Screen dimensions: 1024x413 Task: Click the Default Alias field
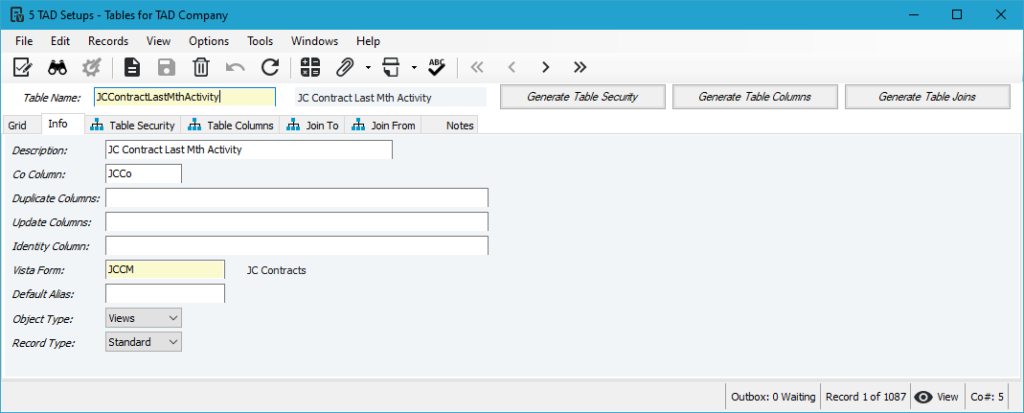click(165, 293)
